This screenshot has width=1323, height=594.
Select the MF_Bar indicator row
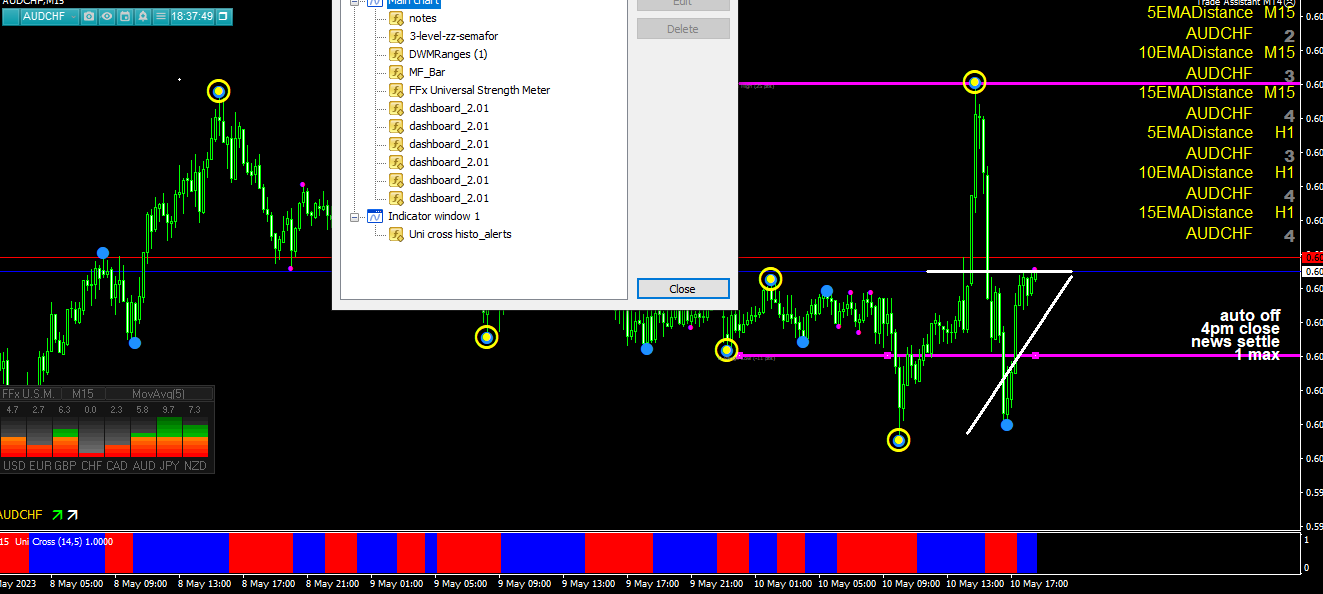tap(427, 72)
